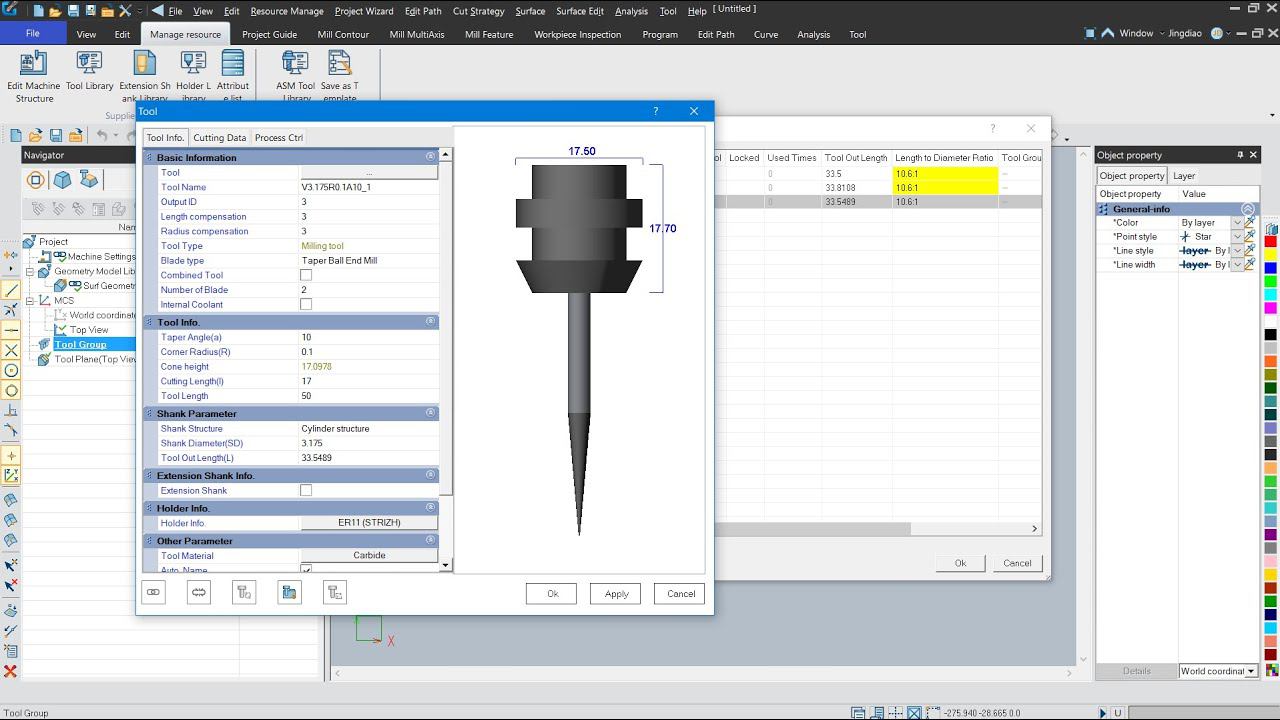This screenshot has height=720, width=1280.
Task: Check the Extension Shank checkbox
Action: coord(306,490)
